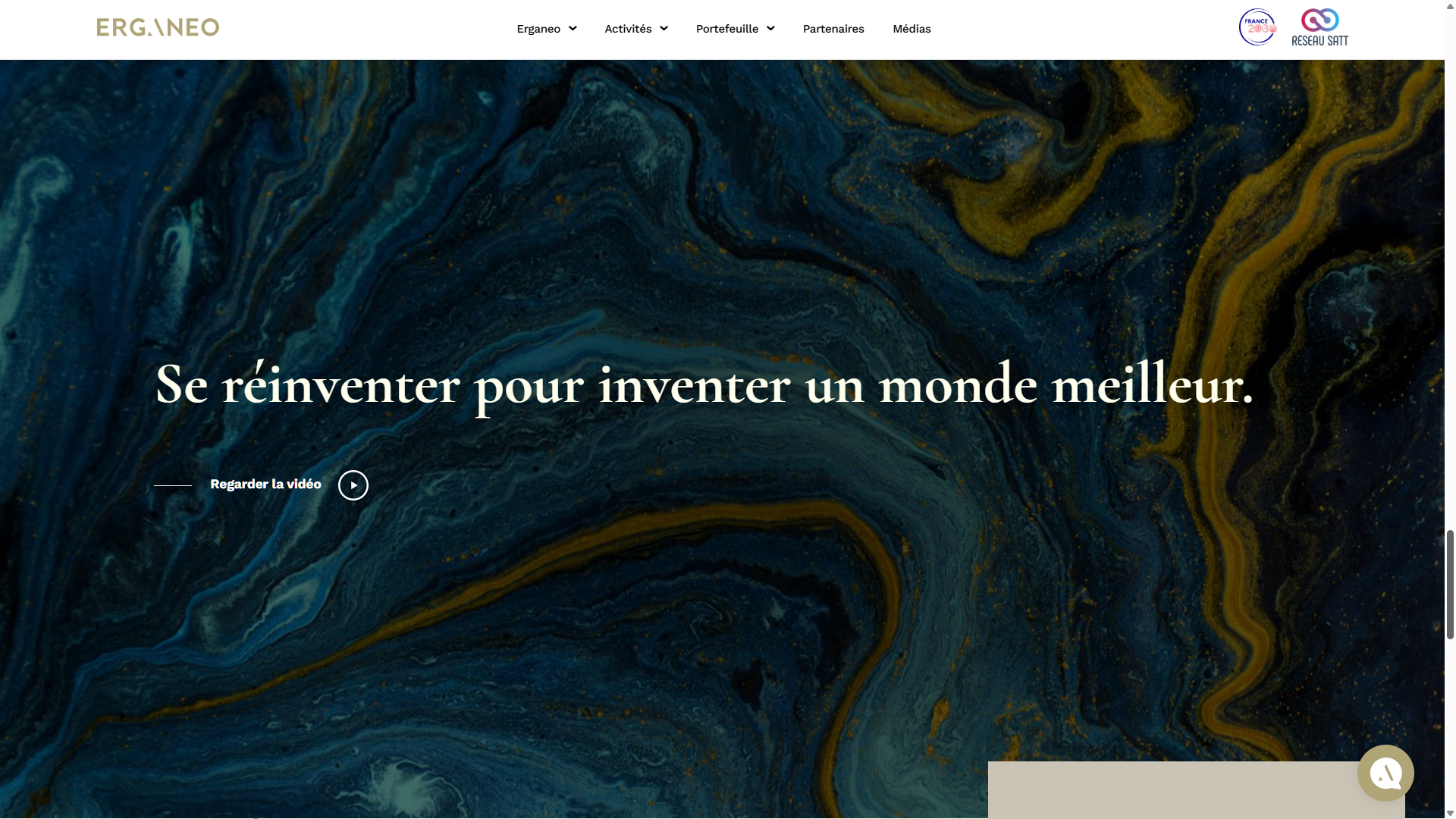Click the scrollbar down arrow
The width and height of the screenshot is (1456, 819).
point(1450,813)
